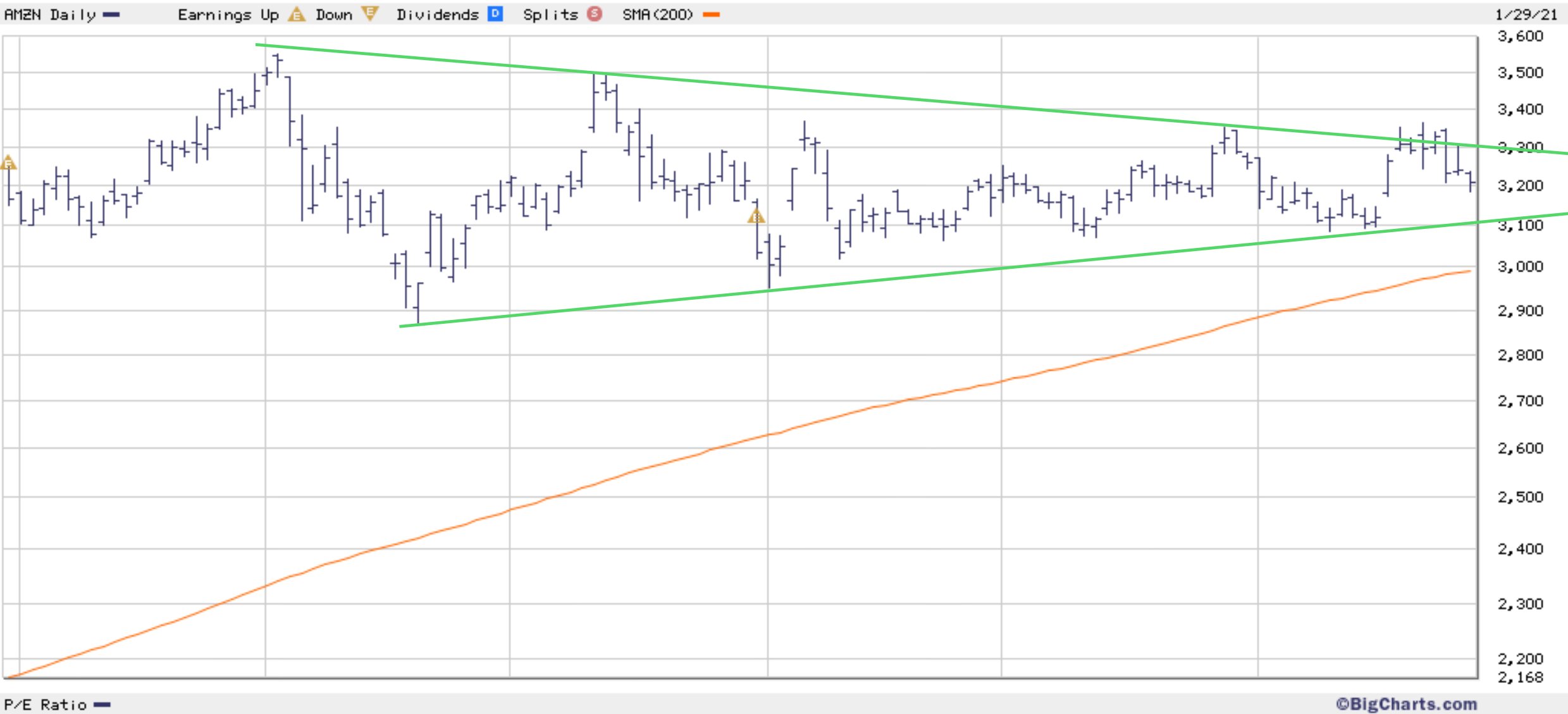
Task: Click the SMA(200) legend text
Action: [658, 15]
